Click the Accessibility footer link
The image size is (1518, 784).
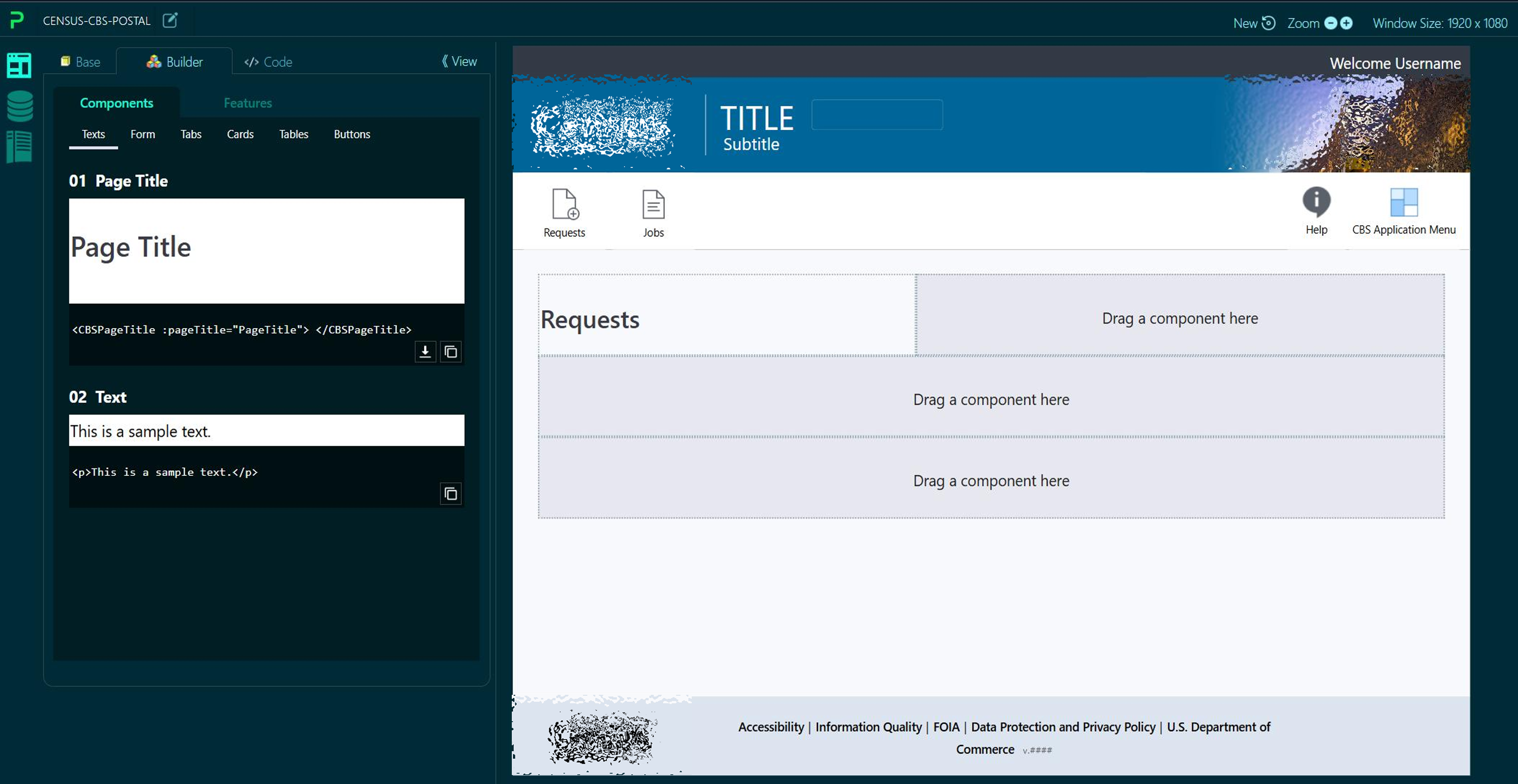(x=771, y=727)
